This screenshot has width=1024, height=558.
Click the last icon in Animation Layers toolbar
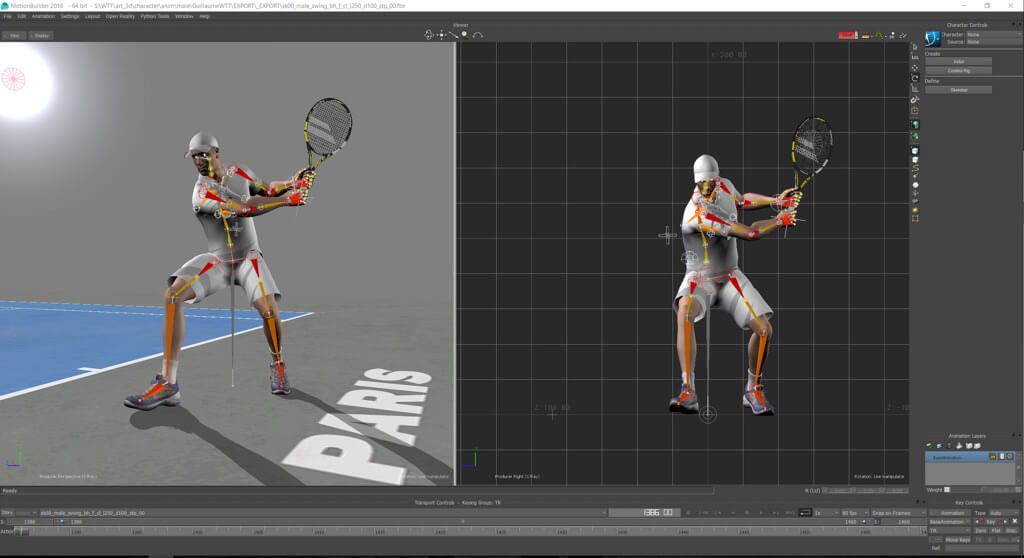[977, 446]
